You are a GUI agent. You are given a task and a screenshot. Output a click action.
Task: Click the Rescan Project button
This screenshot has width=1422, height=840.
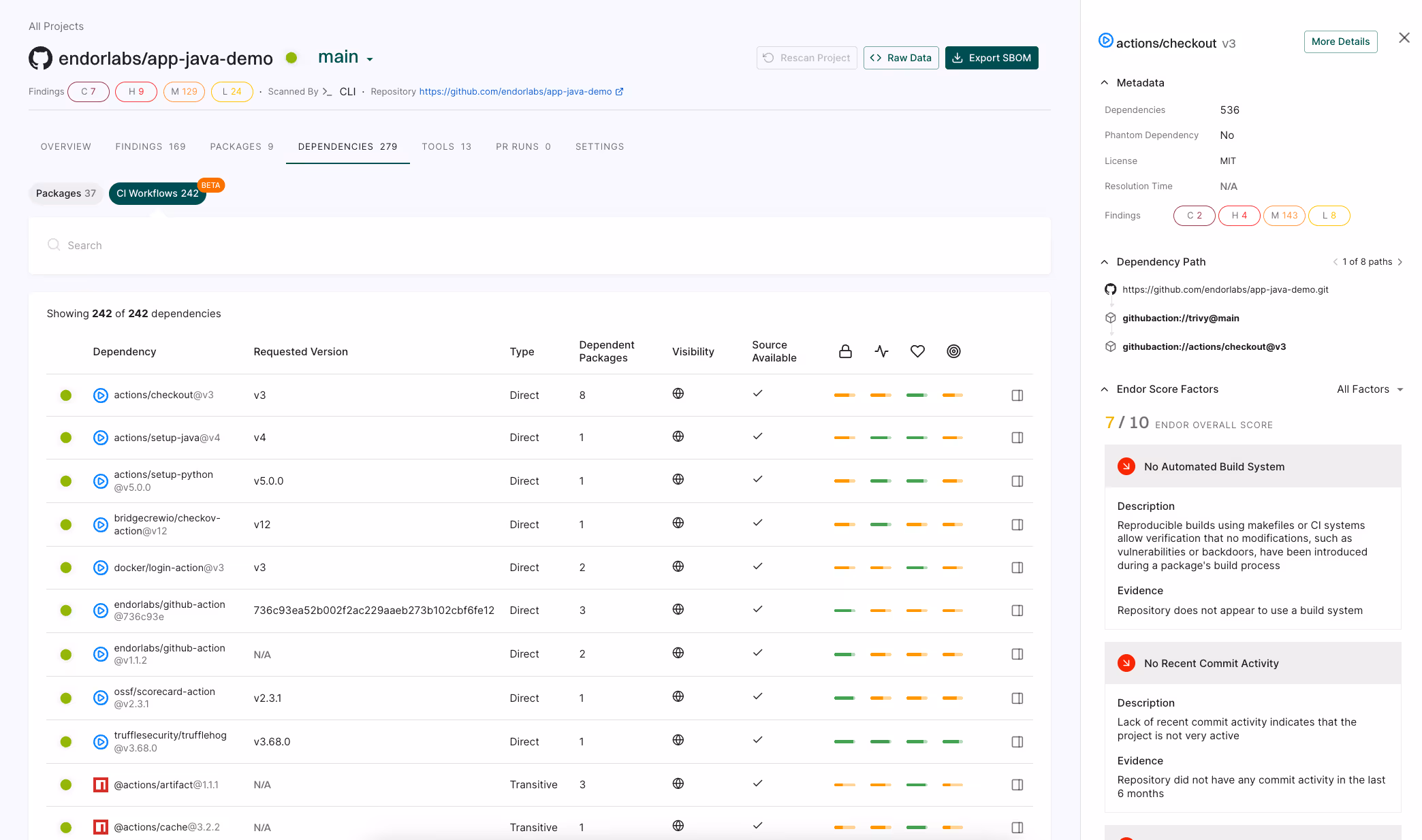click(x=806, y=58)
